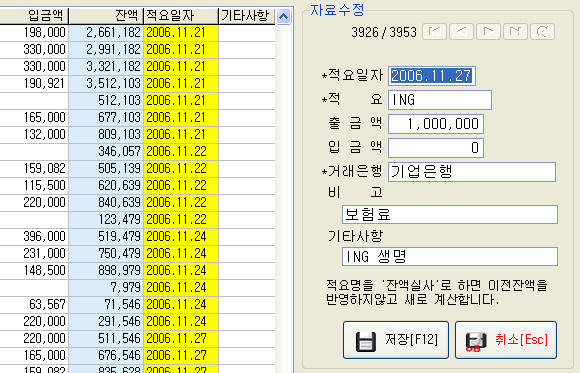Image resolution: width=580 pixels, height=373 pixels.
Task: Sort by 잔액 column header
Action: pyautogui.click(x=106, y=16)
